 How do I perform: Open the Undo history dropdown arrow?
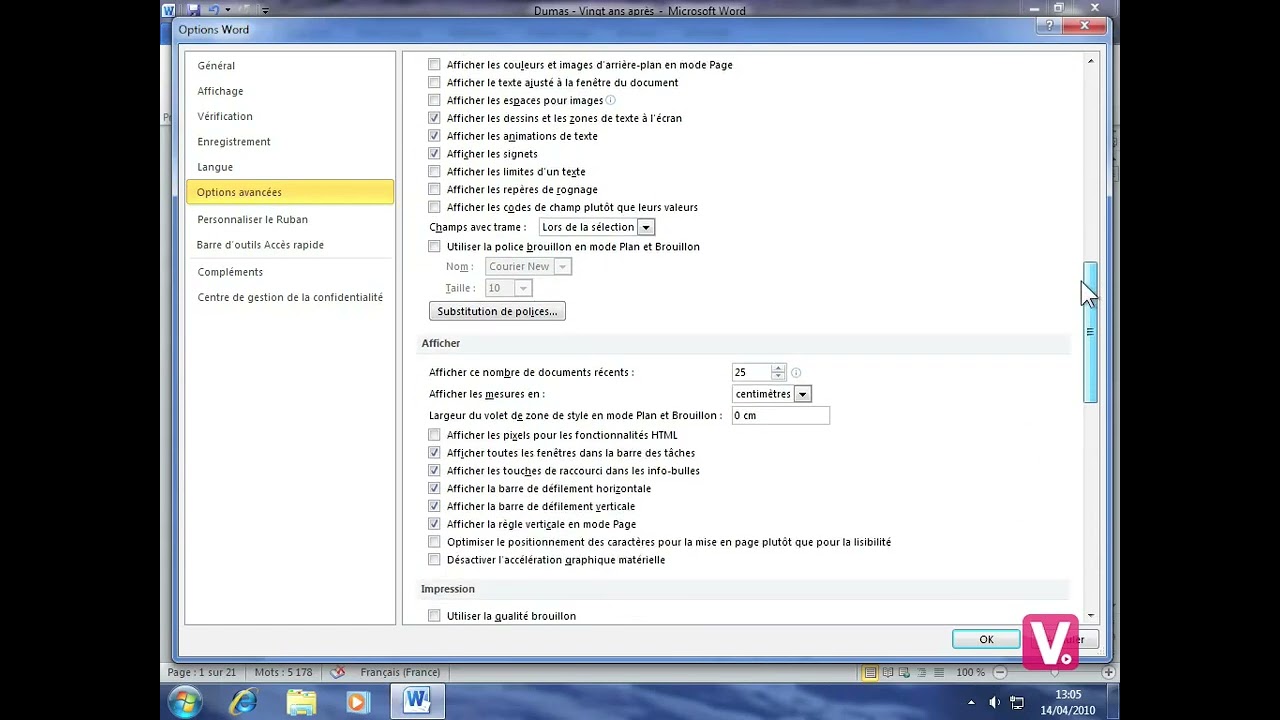(x=227, y=11)
